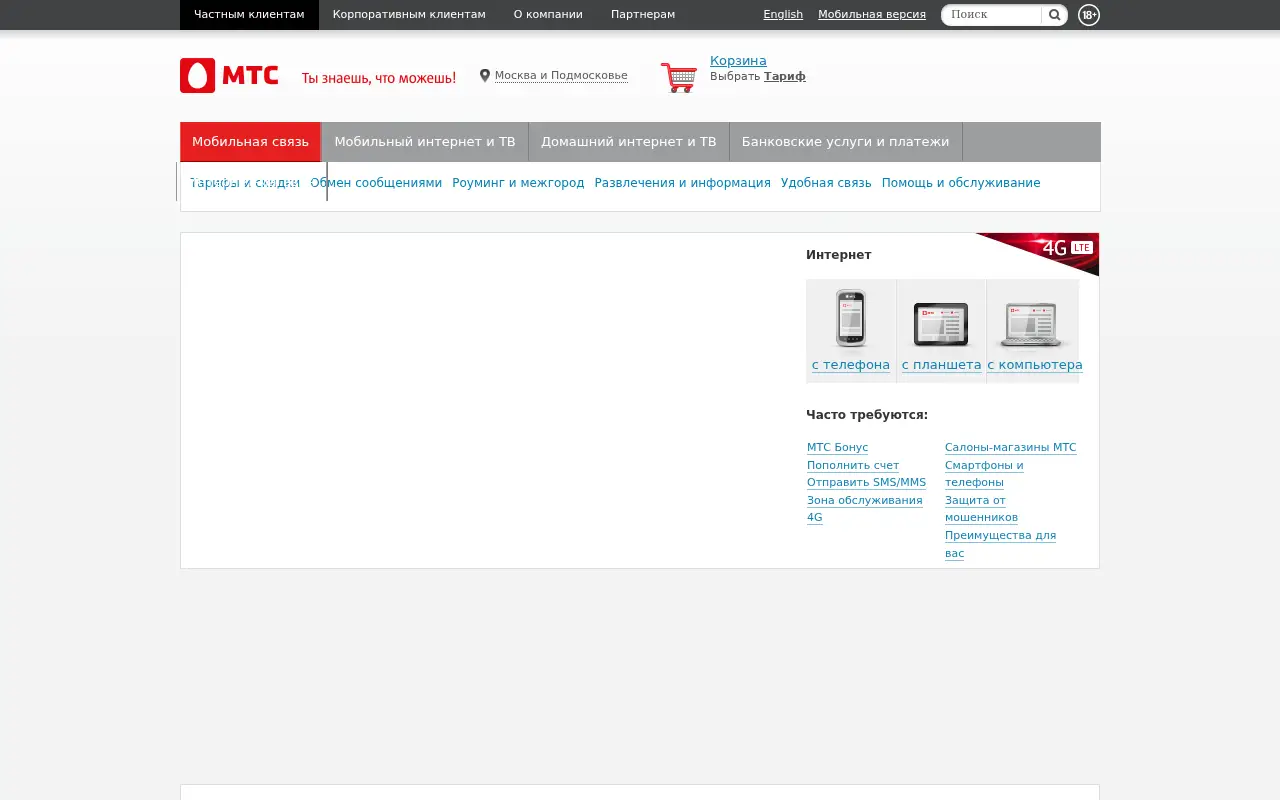
Task: Open the Корпоративным клиентам section
Action: [409, 15]
